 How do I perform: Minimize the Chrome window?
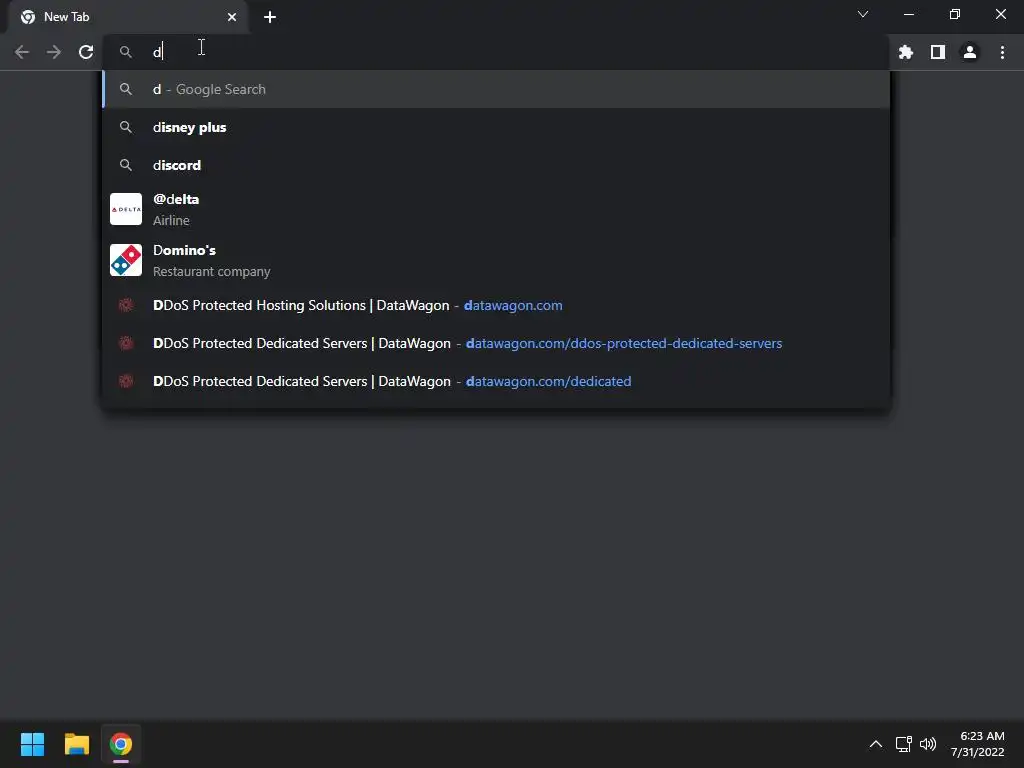[x=908, y=14]
